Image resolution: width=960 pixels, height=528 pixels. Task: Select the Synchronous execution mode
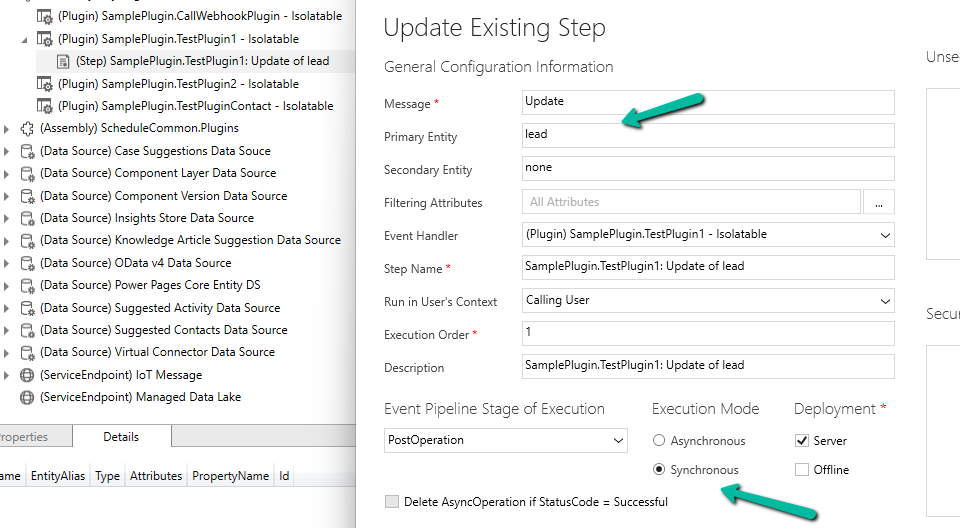[658, 470]
